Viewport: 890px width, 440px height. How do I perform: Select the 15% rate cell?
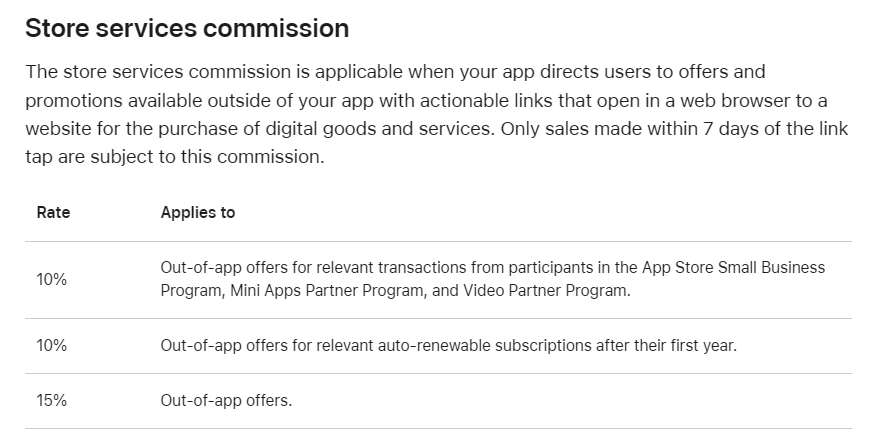(x=52, y=400)
